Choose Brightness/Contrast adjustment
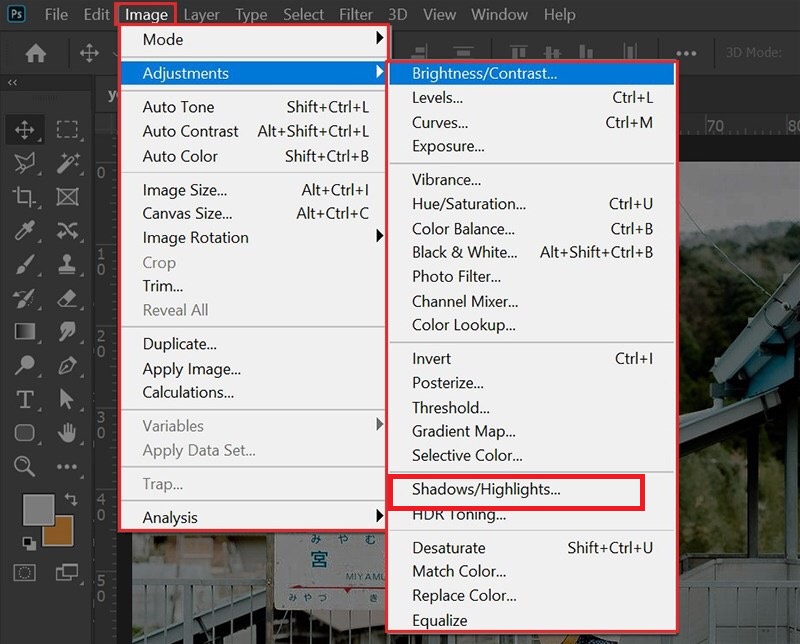800x644 pixels. click(x=532, y=73)
